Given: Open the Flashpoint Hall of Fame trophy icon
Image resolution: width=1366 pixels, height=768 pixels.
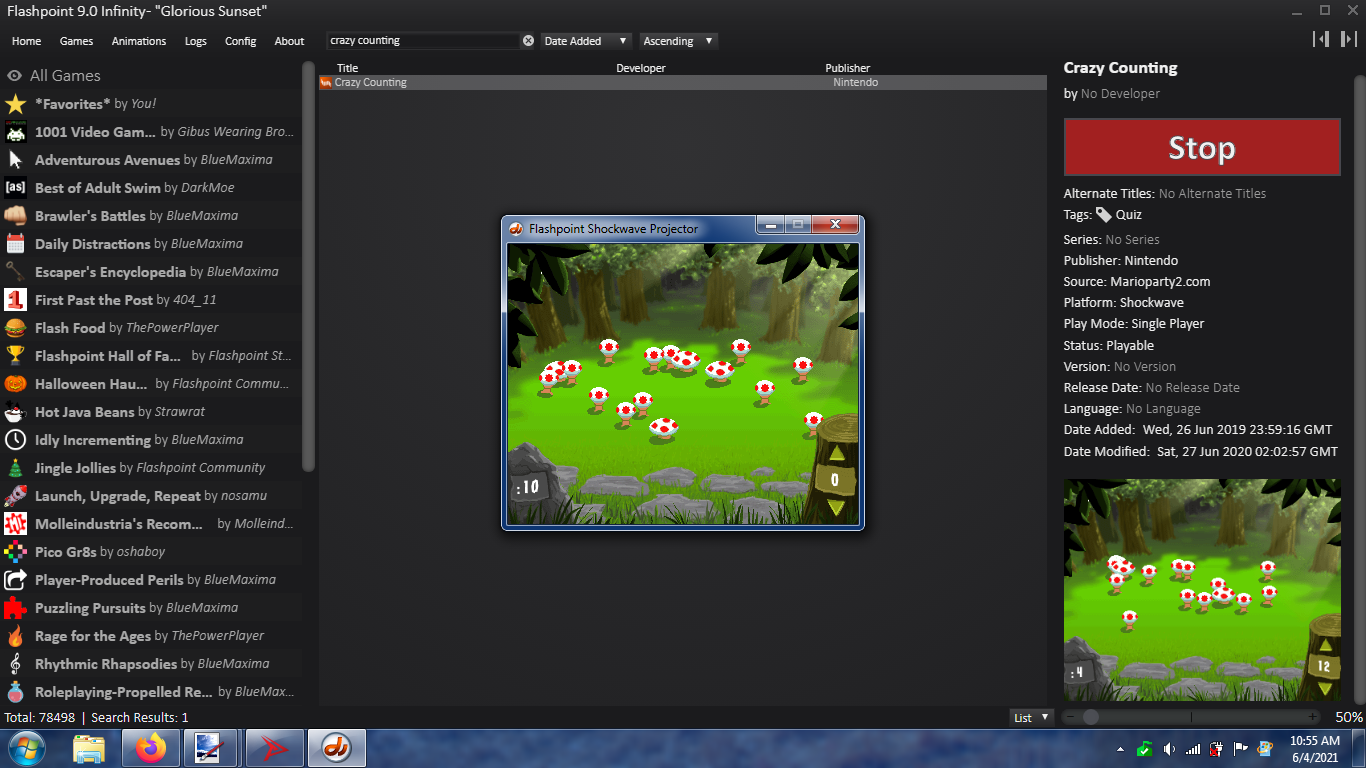Looking at the screenshot, I should (x=15, y=356).
